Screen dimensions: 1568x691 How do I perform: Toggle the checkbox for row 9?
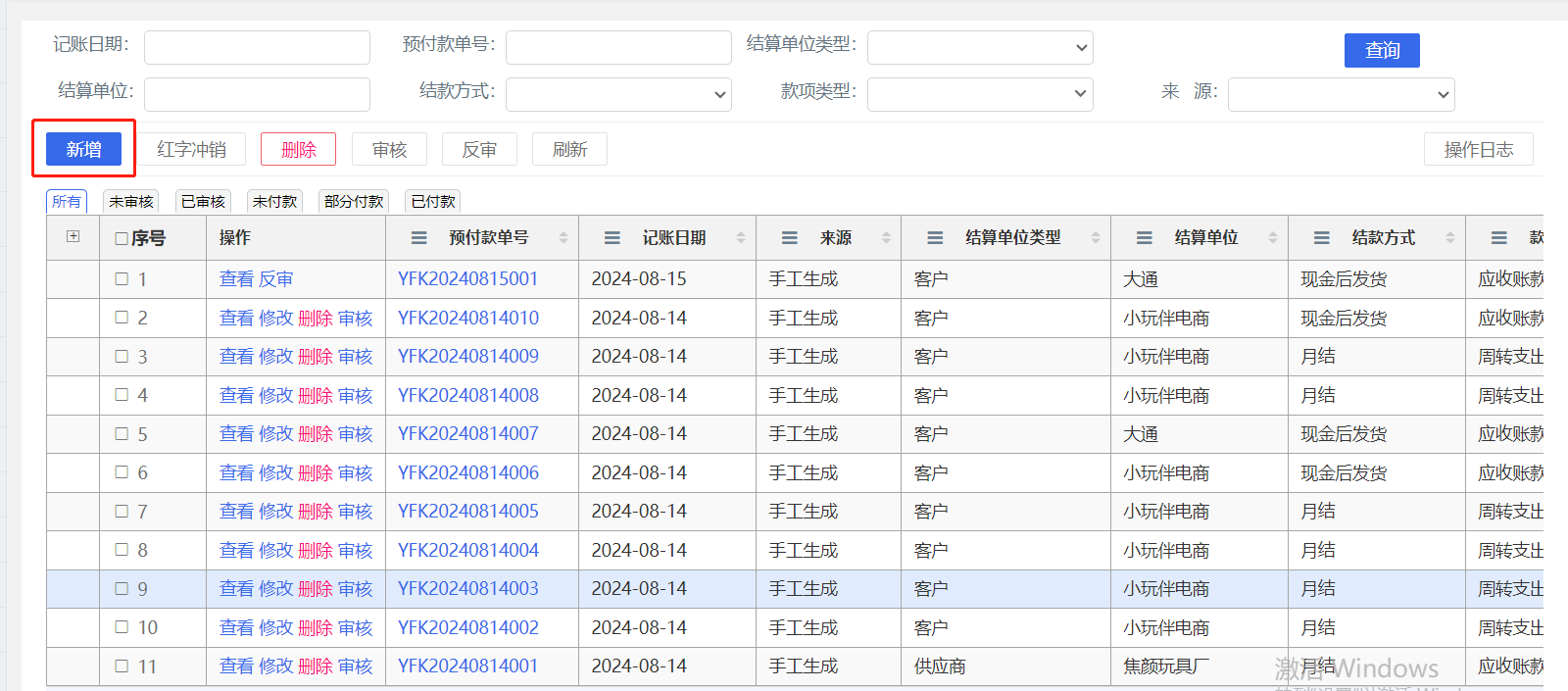click(122, 588)
